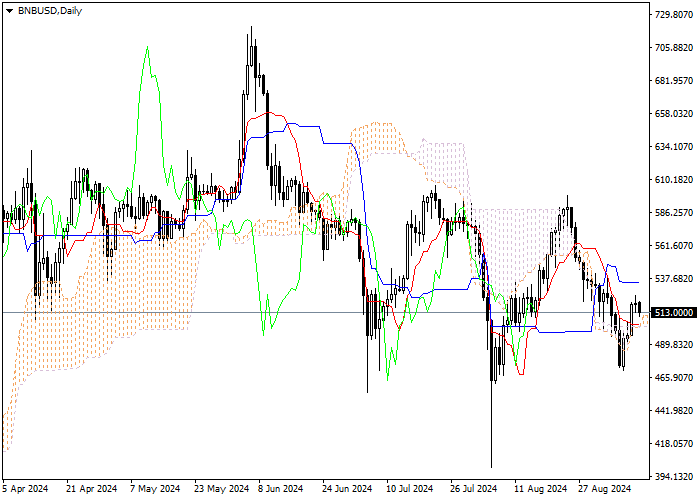Click the 418.0570 price axis value

coord(674,444)
